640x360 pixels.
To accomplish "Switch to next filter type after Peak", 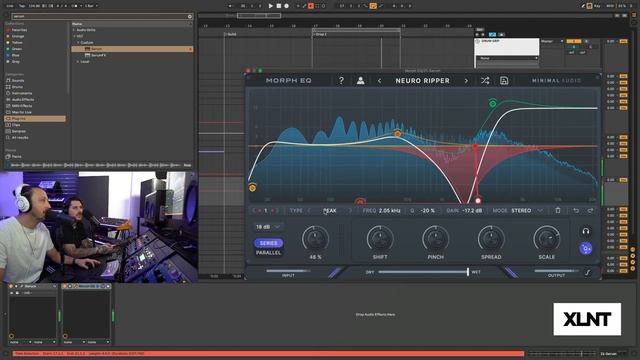I will click(350, 211).
